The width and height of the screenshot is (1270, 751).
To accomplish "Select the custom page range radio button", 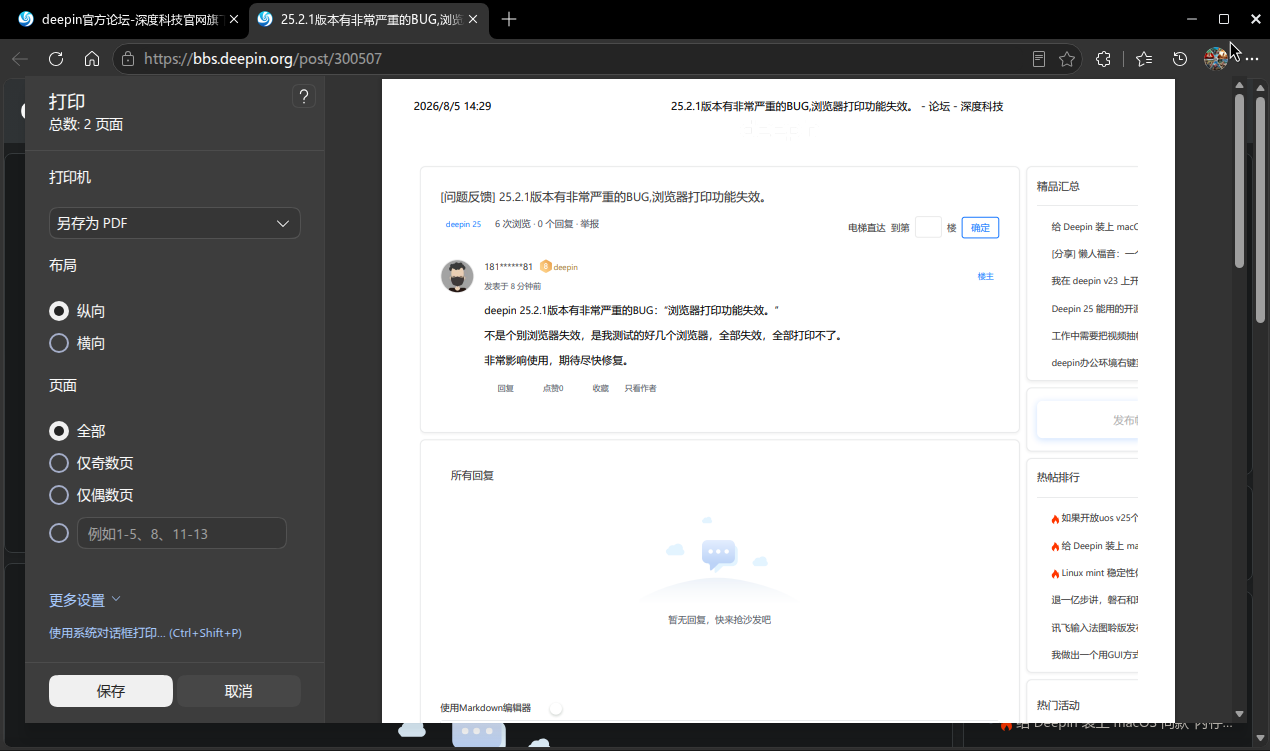I will (x=59, y=533).
